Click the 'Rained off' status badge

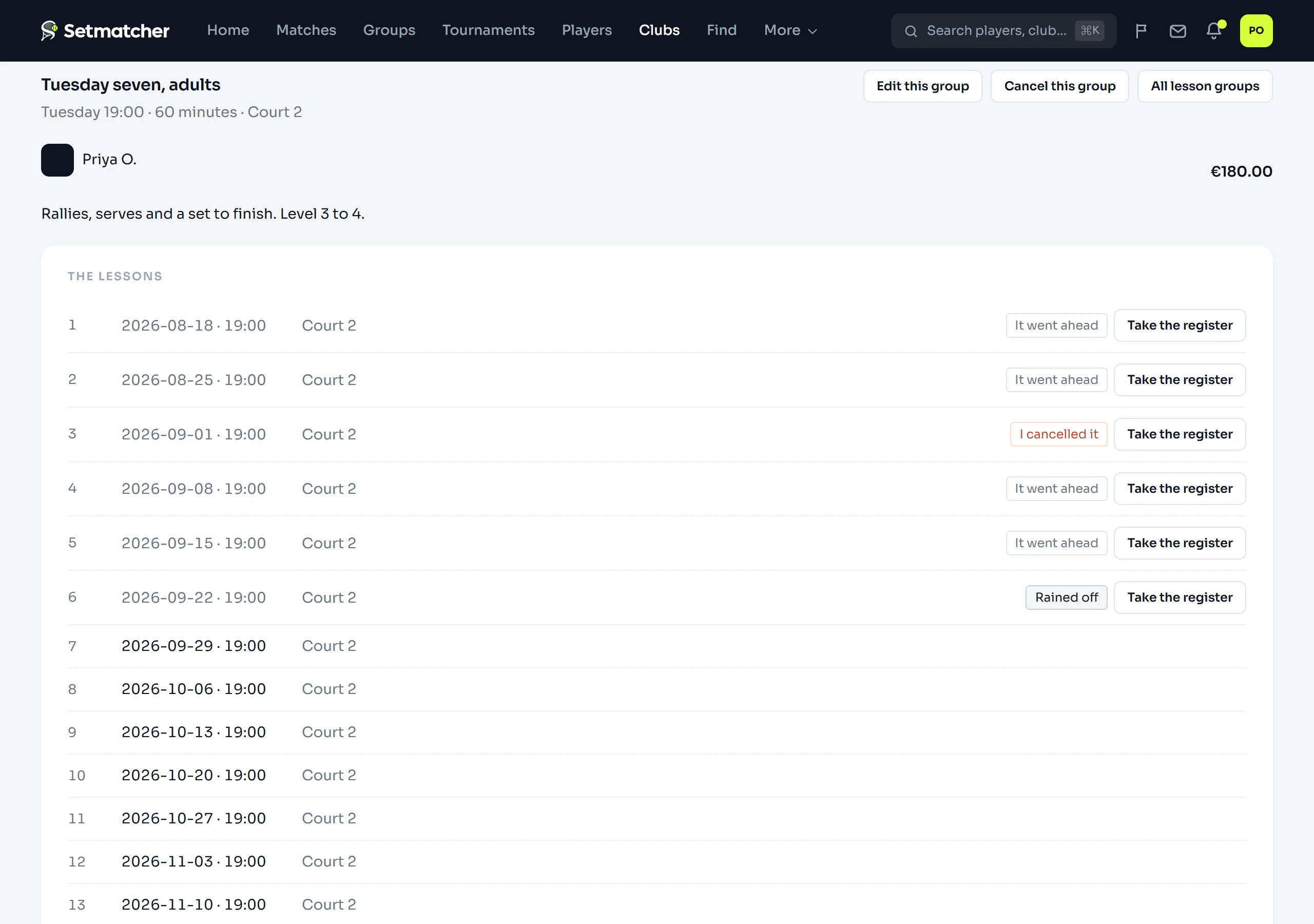(x=1066, y=597)
